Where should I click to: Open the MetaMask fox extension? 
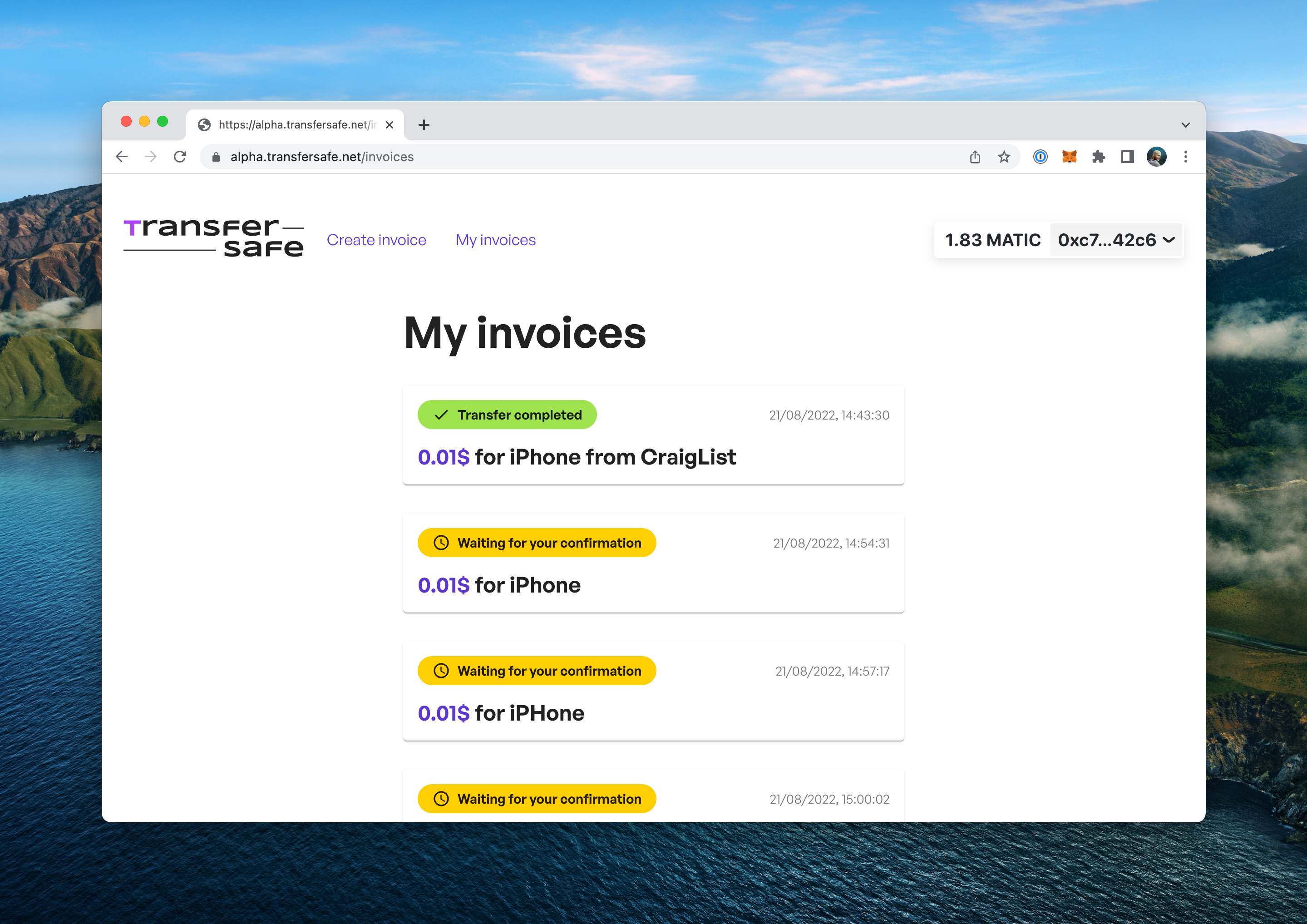point(1069,157)
